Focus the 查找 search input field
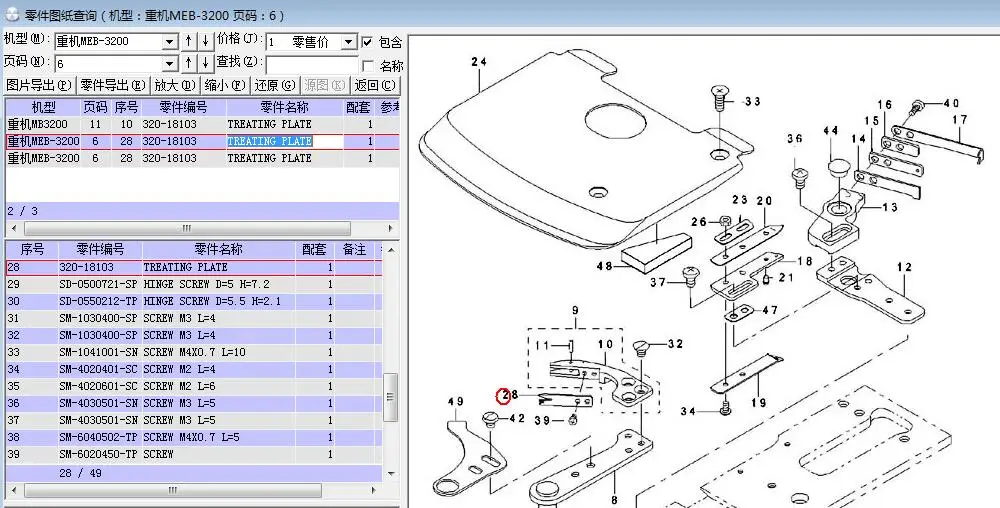Screen dimensions: 1000x508 point(312,64)
